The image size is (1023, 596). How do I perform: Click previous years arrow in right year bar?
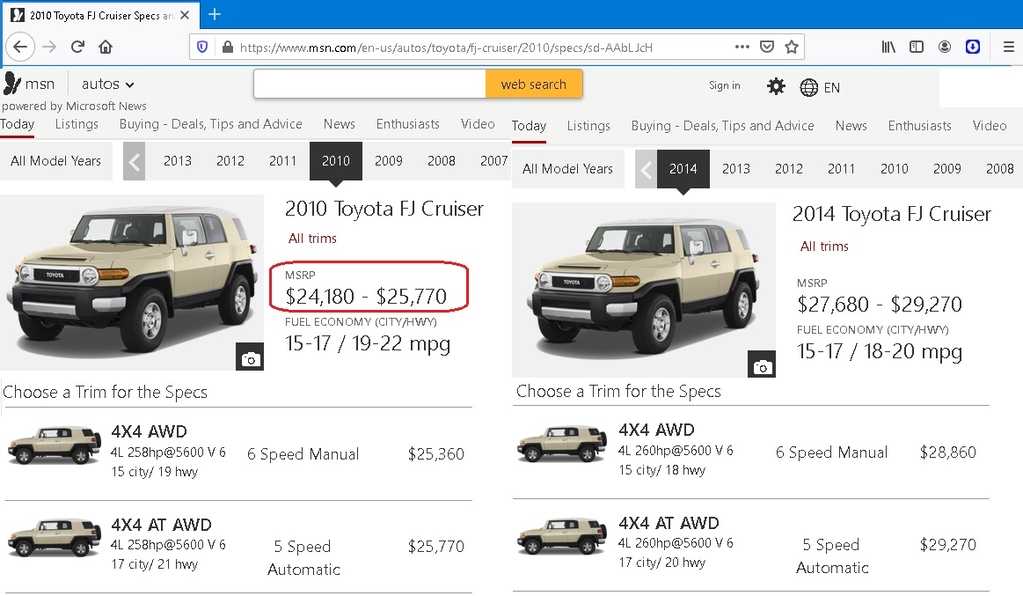(646, 170)
